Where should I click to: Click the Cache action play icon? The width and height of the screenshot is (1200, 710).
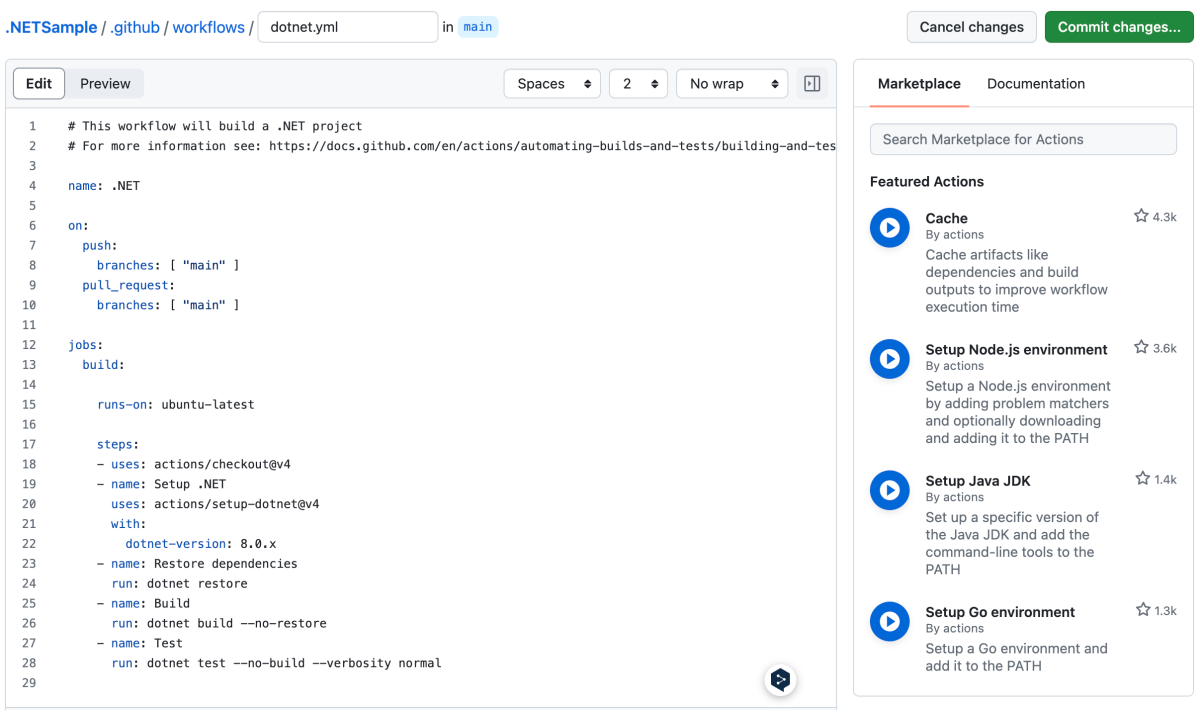[889, 228]
